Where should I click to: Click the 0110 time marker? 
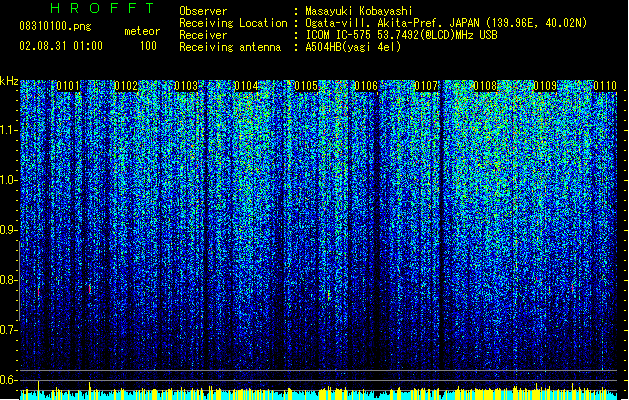coord(605,86)
